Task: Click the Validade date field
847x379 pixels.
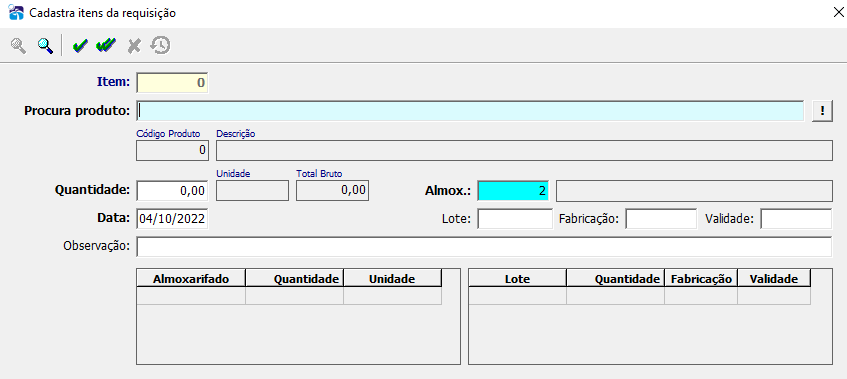Action: point(796,219)
